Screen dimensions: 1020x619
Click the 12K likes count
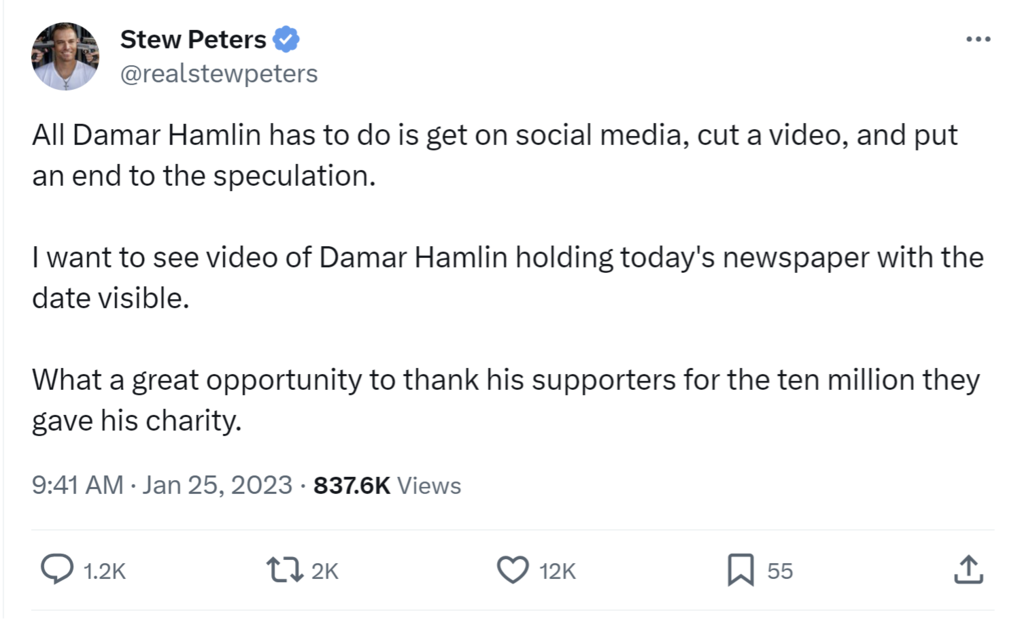tap(557, 571)
